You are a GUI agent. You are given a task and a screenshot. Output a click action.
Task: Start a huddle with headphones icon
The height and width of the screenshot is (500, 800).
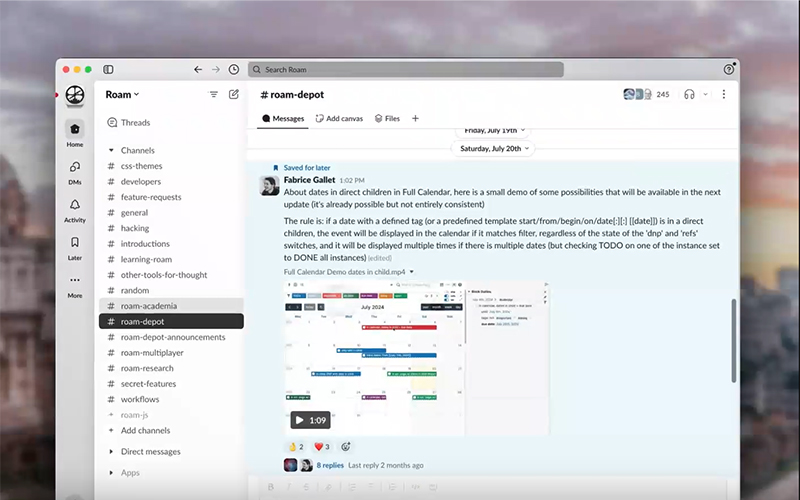689,94
